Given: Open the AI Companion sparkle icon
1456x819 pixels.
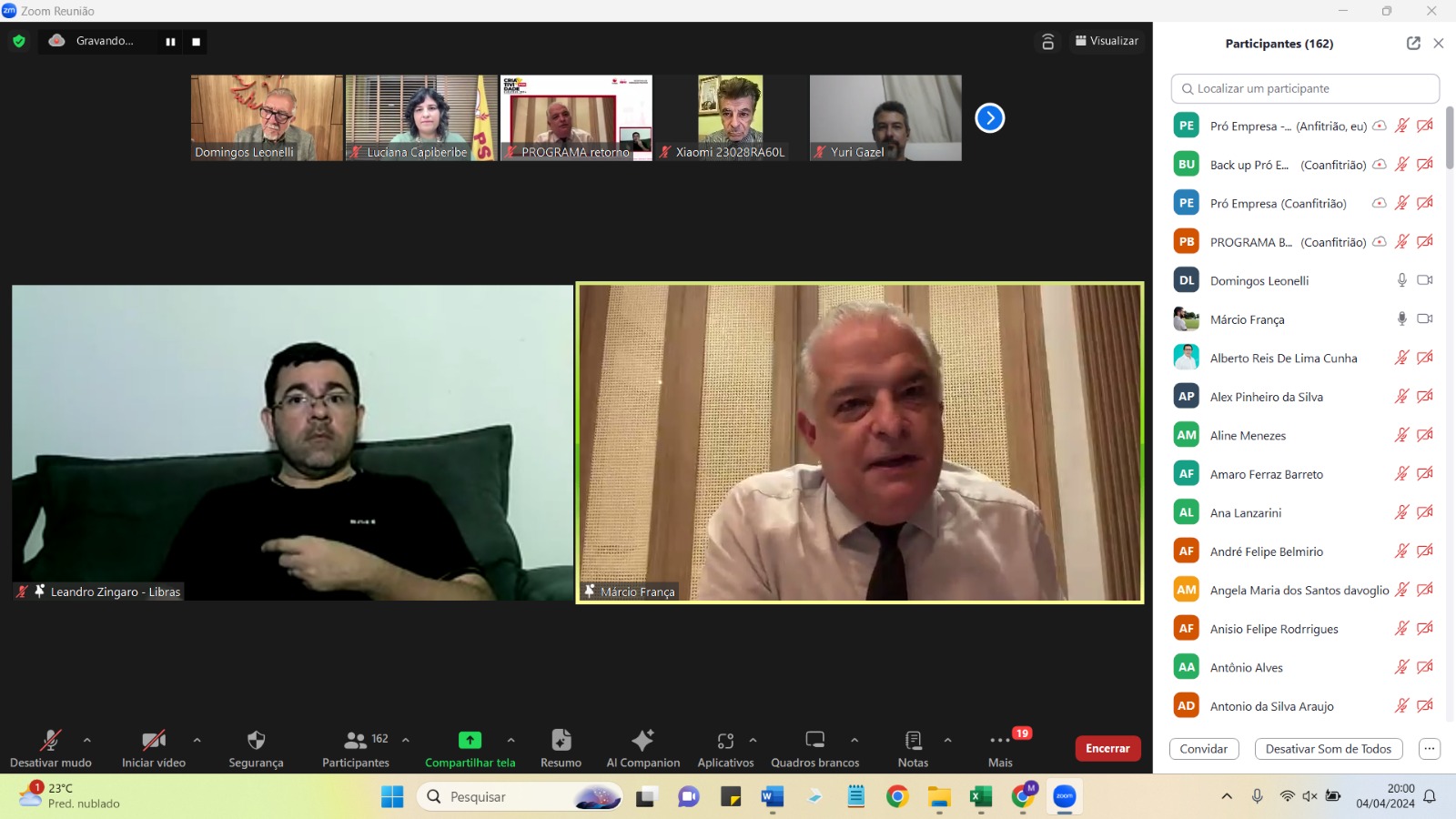Looking at the screenshot, I should (642, 741).
